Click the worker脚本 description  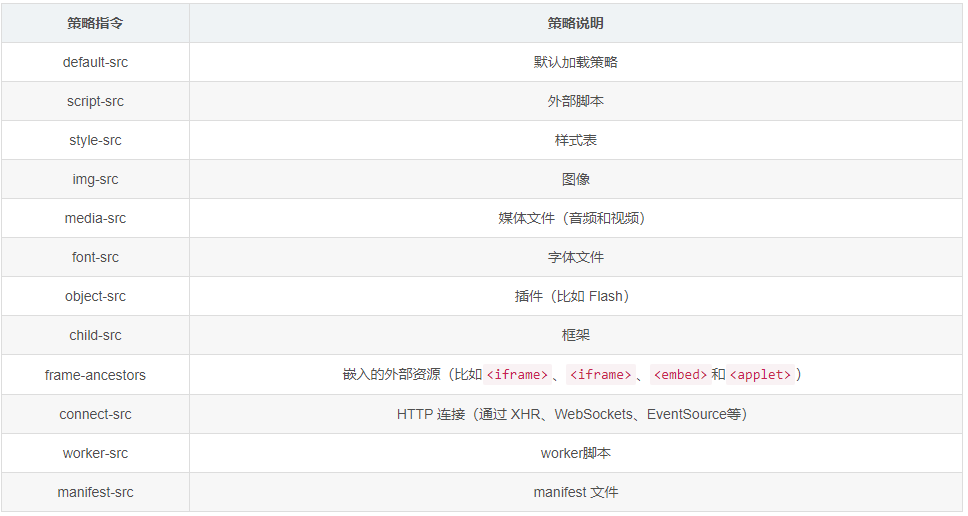[575, 453]
